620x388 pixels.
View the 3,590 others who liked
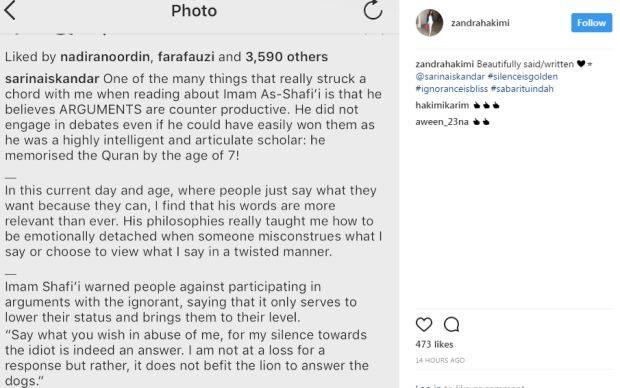pyautogui.click(x=287, y=57)
